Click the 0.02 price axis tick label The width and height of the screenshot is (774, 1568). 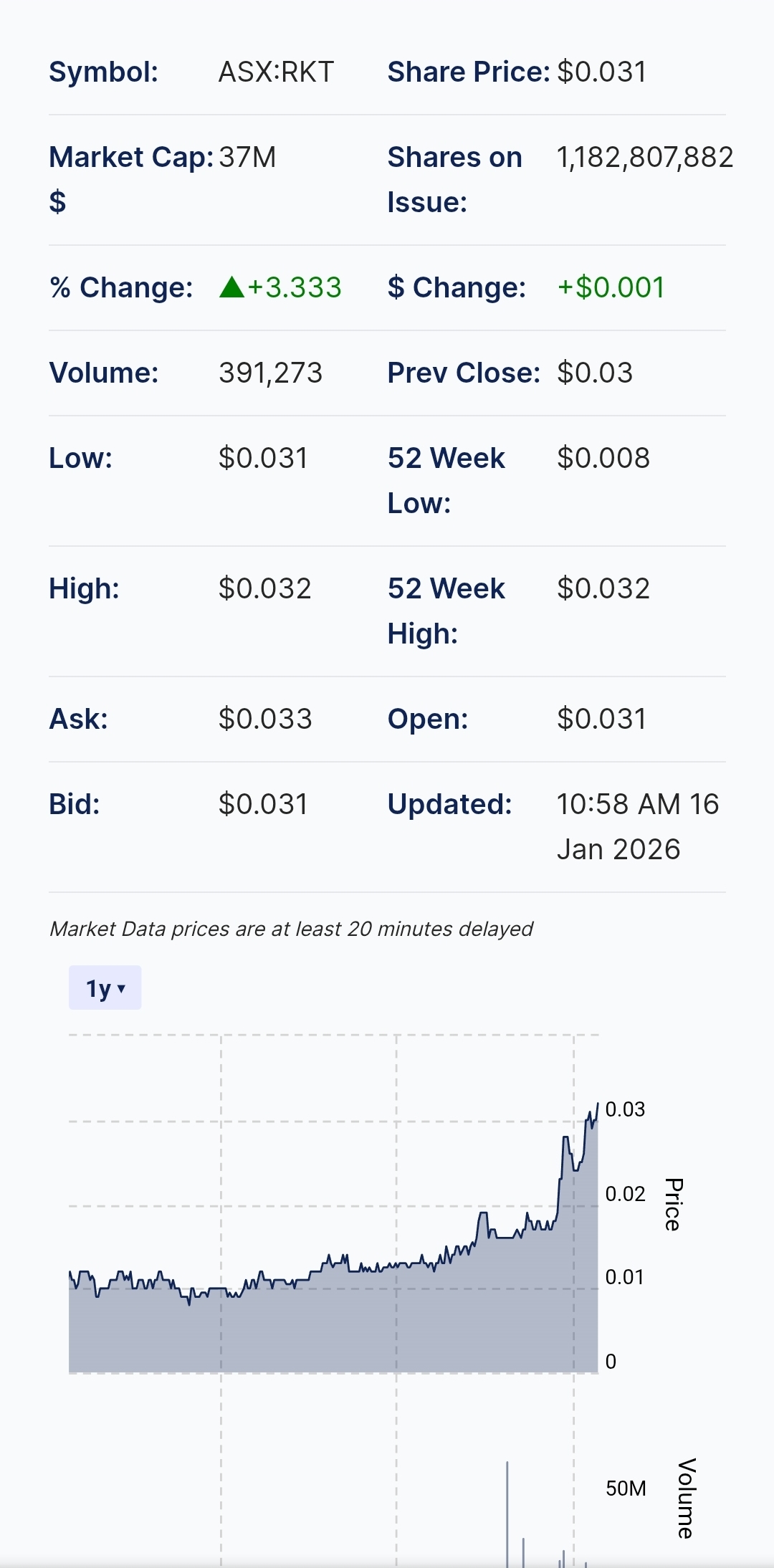click(x=625, y=1194)
